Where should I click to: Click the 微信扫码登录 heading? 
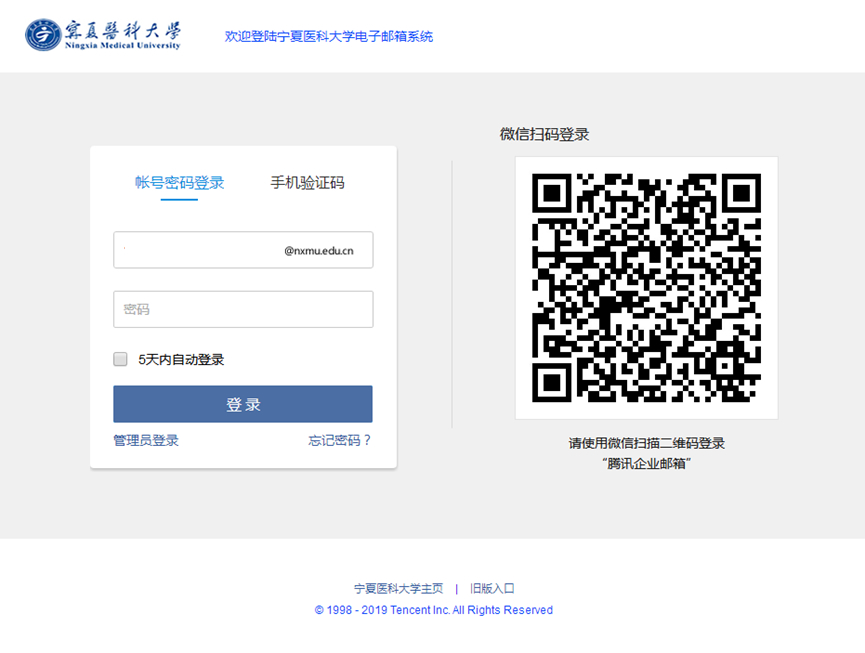(544, 134)
